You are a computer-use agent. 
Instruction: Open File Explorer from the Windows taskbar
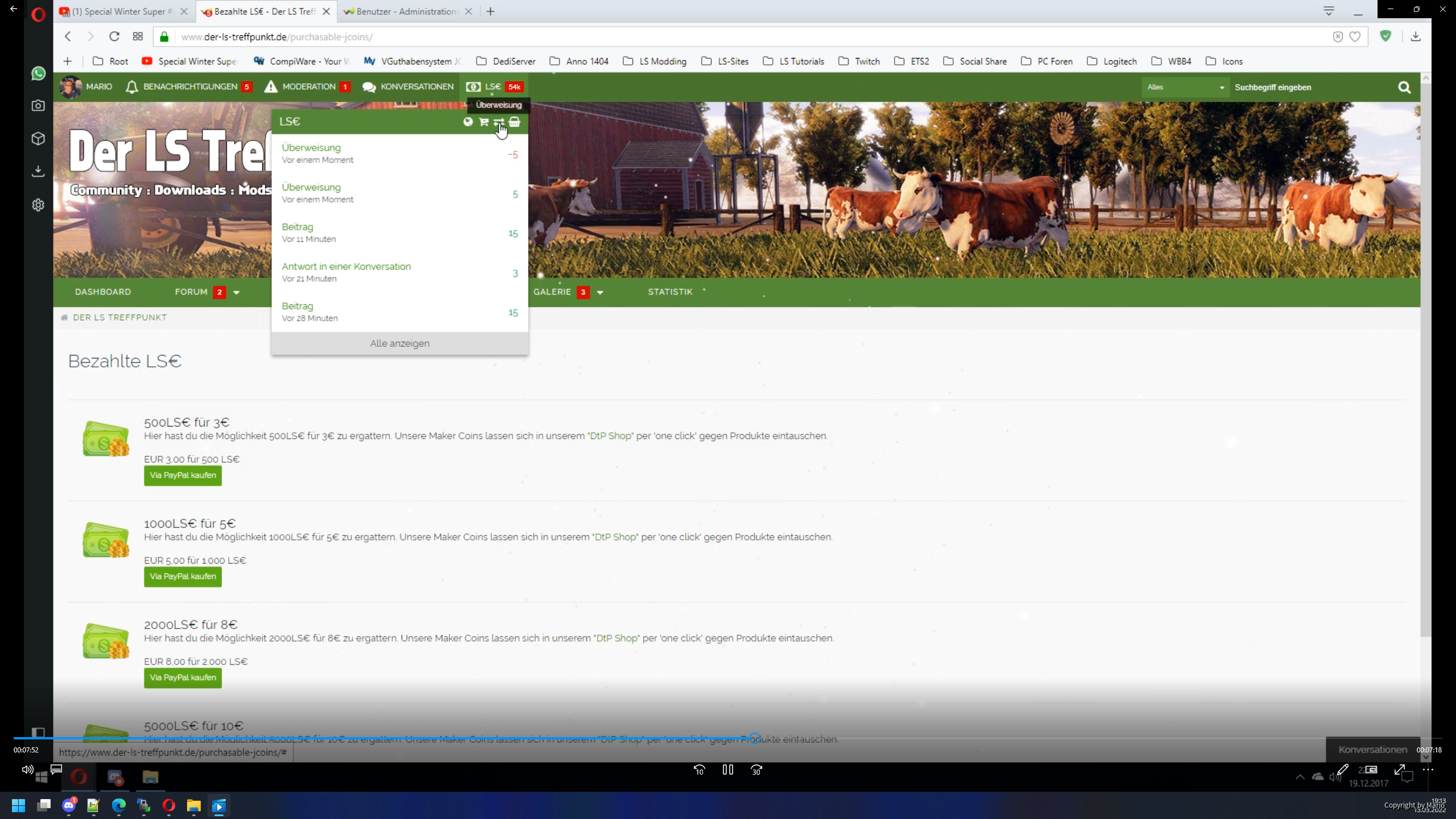194,805
